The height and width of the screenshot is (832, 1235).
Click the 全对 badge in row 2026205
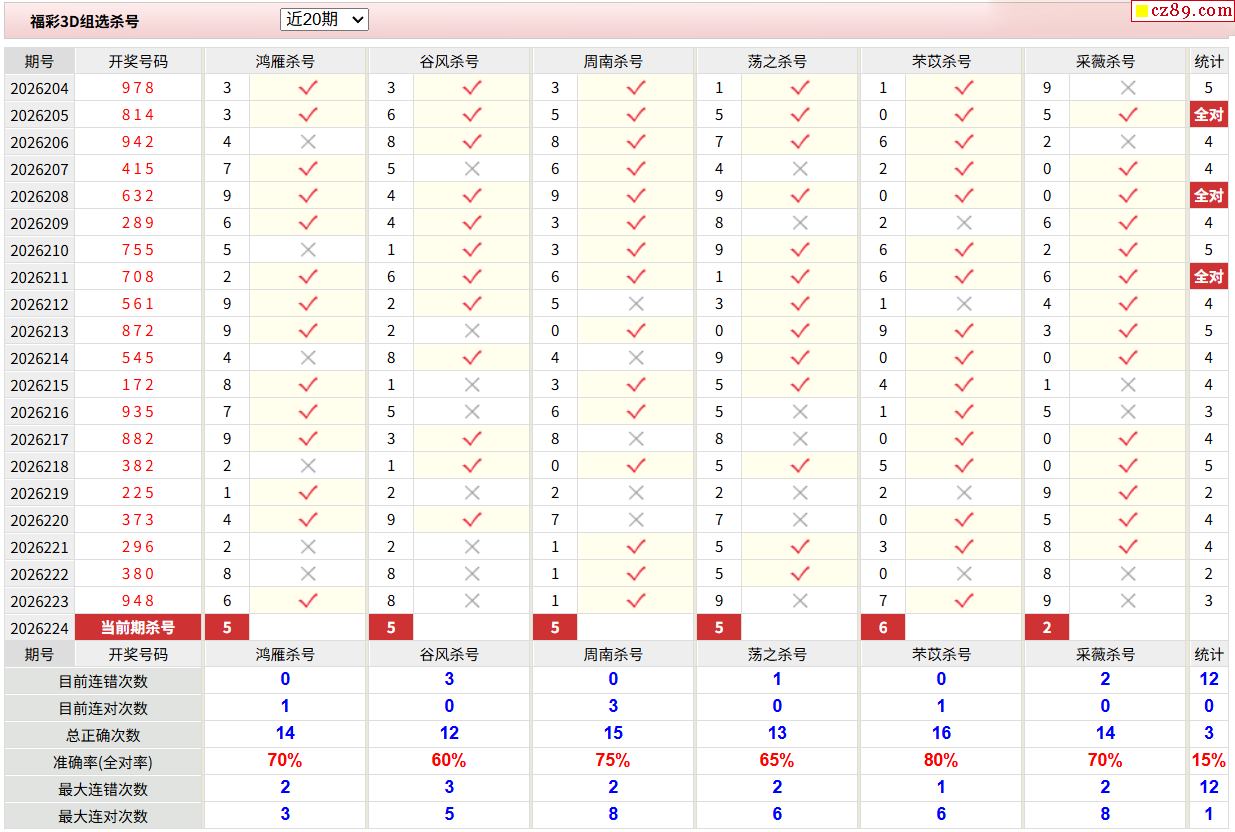1209,114
